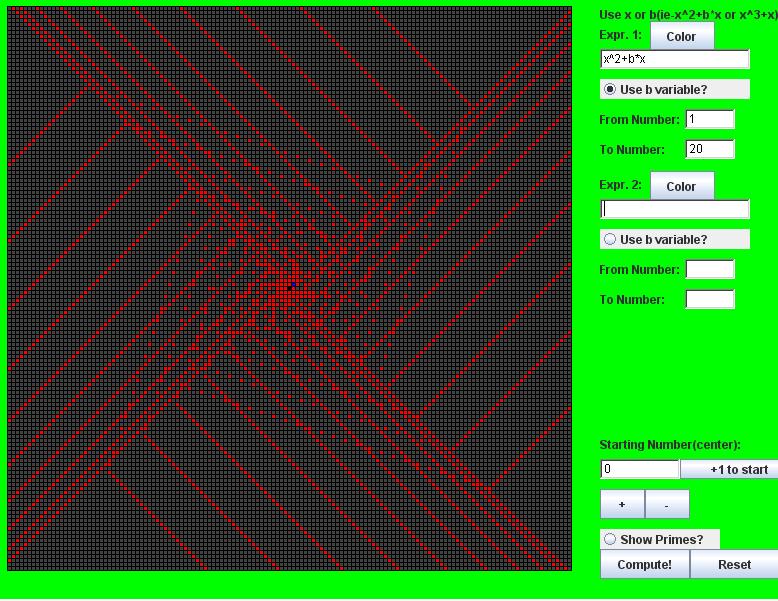Click the Reset button
Screen dimensions: 778x601
pyautogui.click(x=734, y=564)
